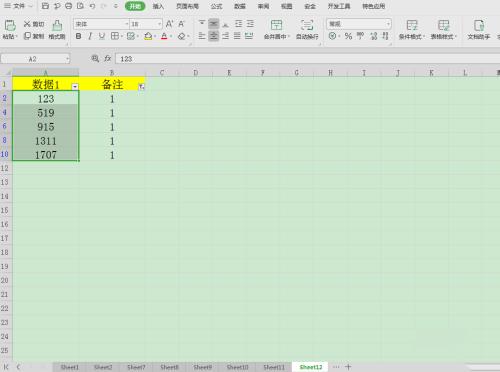The width and height of the screenshot is (500, 372).
Task: Open the quick access toolbar customize arrow
Action: pyautogui.click(x=116, y=6)
